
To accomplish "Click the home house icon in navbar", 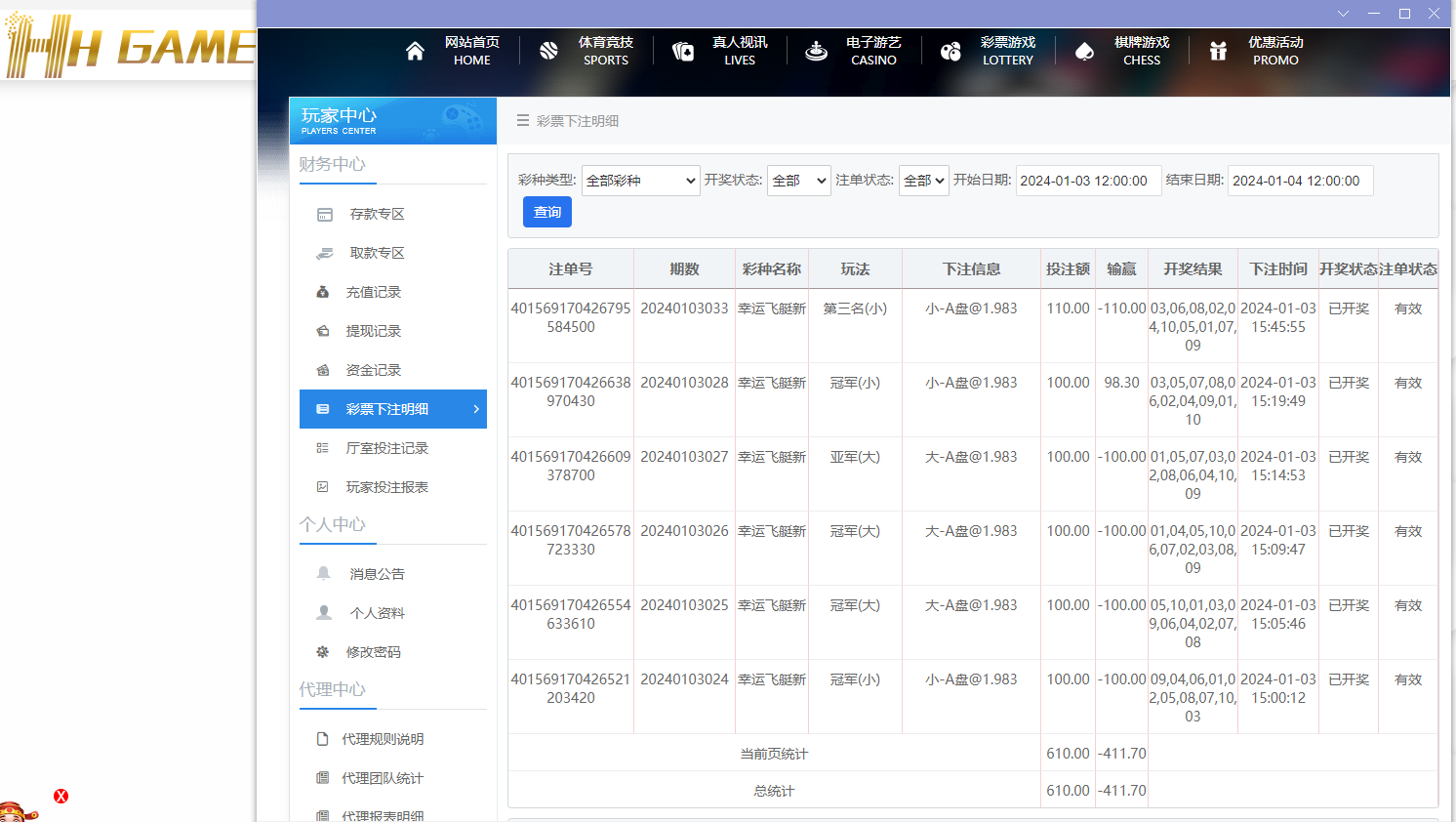I will point(415,51).
